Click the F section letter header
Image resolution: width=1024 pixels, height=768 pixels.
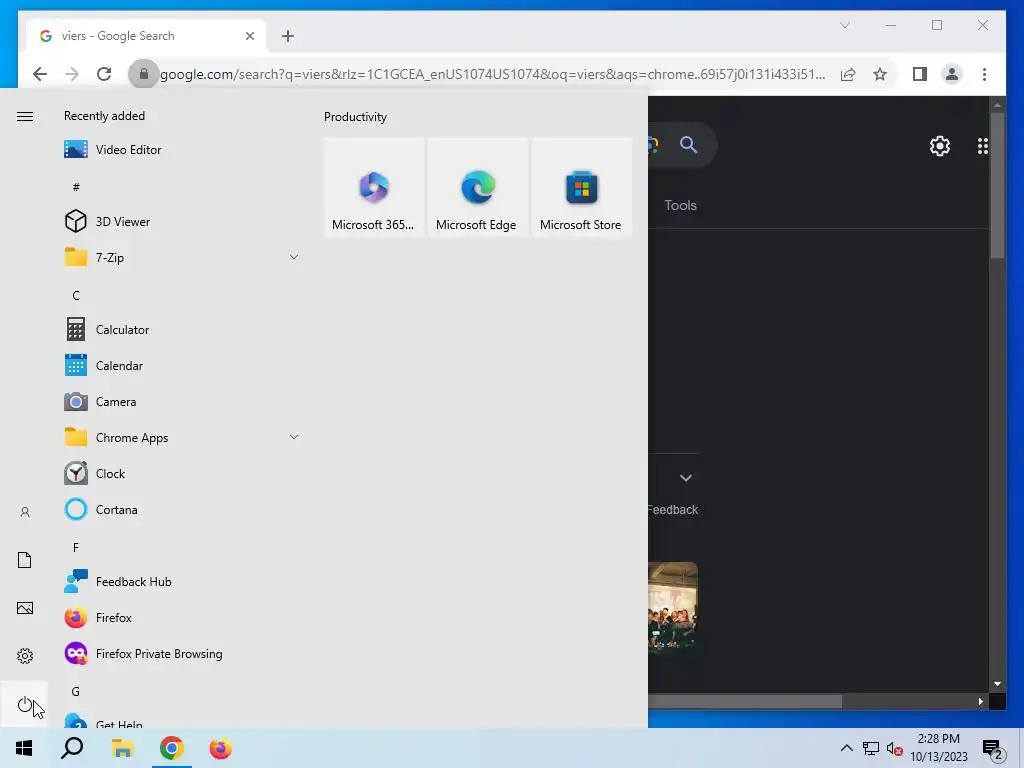click(x=76, y=547)
